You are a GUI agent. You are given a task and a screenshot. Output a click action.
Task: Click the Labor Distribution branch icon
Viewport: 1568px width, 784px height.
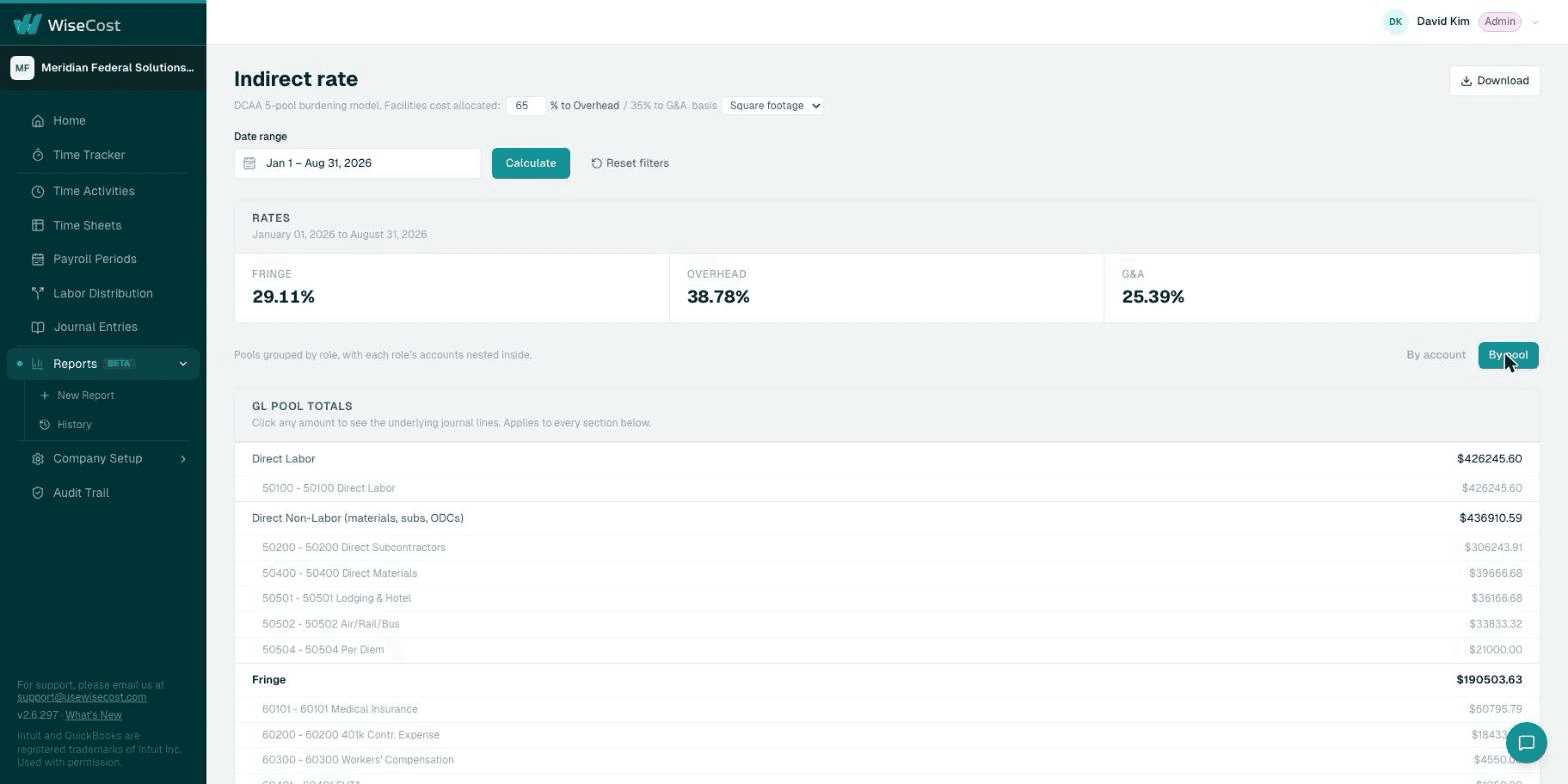click(x=38, y=294)
